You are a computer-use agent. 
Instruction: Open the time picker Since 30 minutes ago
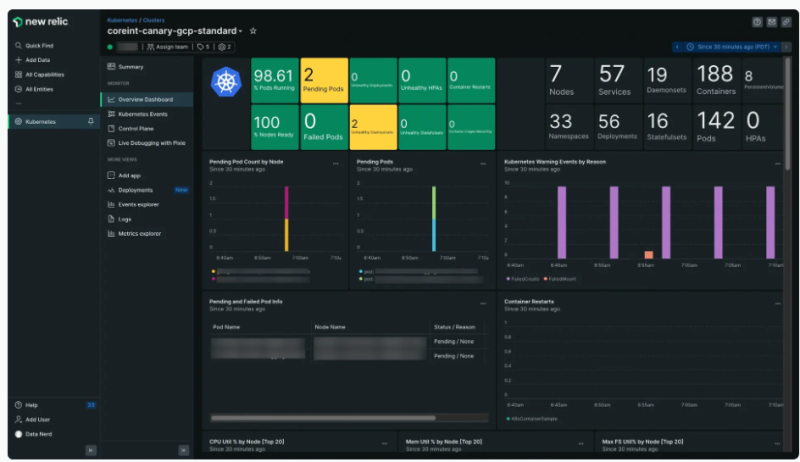tap(732, 47)
